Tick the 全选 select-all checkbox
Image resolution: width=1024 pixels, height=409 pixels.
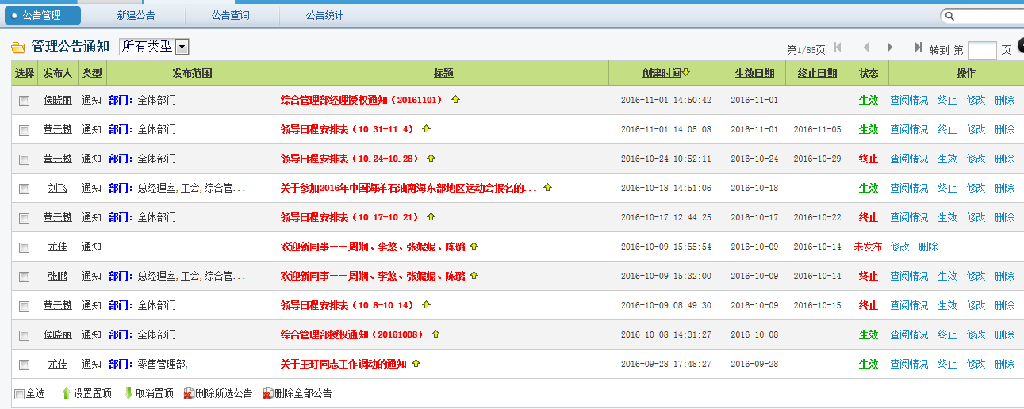click(x=20, y=394)
